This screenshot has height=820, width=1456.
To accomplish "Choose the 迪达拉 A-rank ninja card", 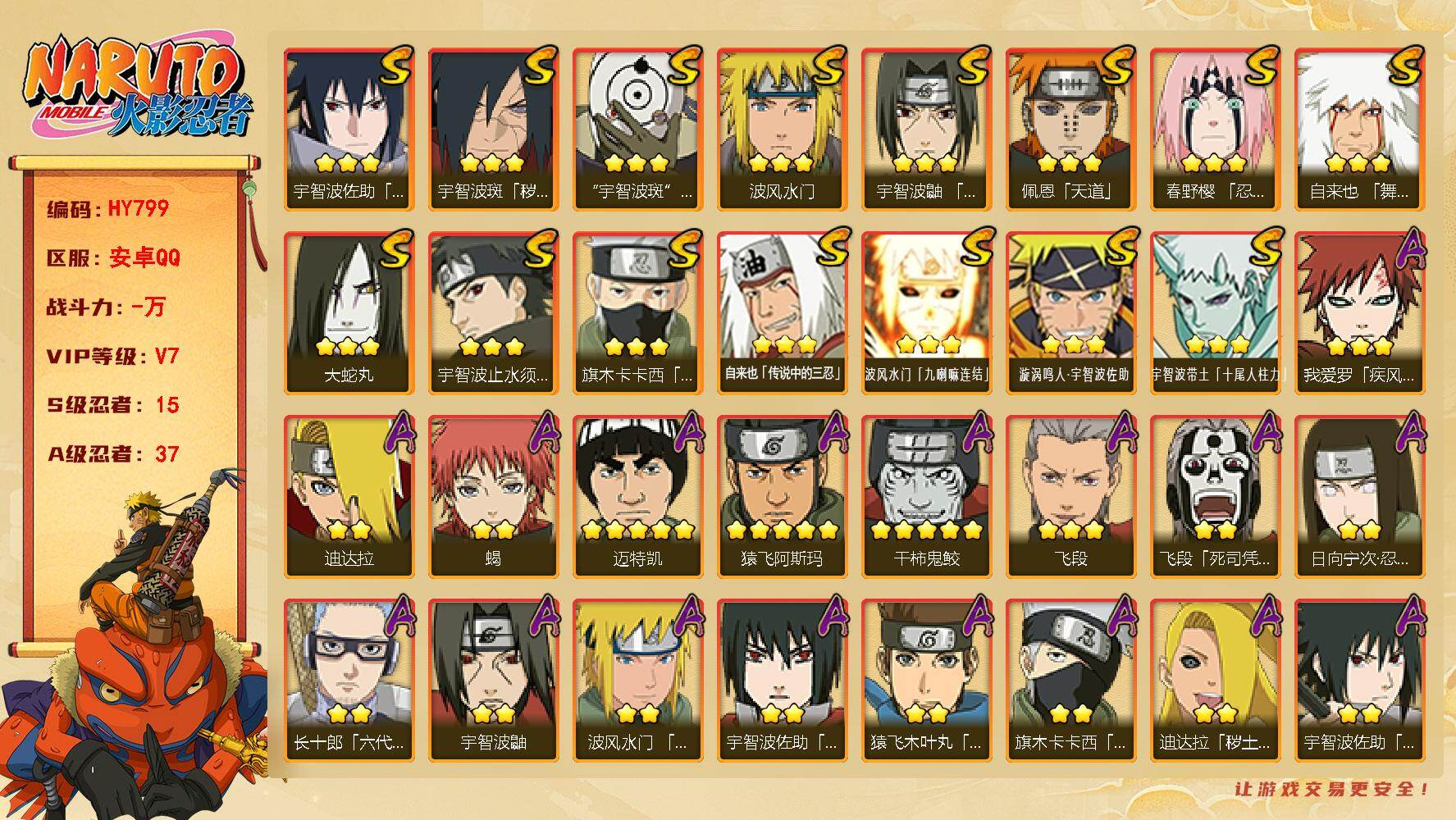I will (x=349, y=496).
